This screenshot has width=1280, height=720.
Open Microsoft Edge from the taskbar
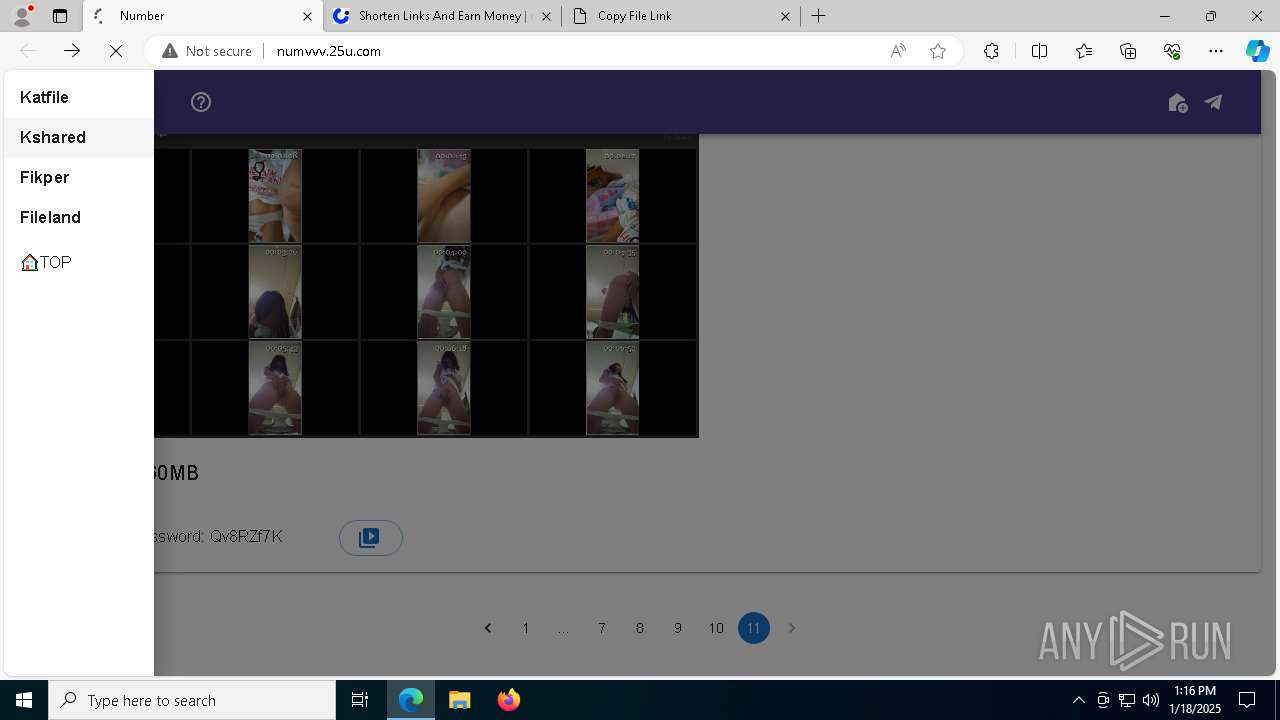[x=411, y=700]
